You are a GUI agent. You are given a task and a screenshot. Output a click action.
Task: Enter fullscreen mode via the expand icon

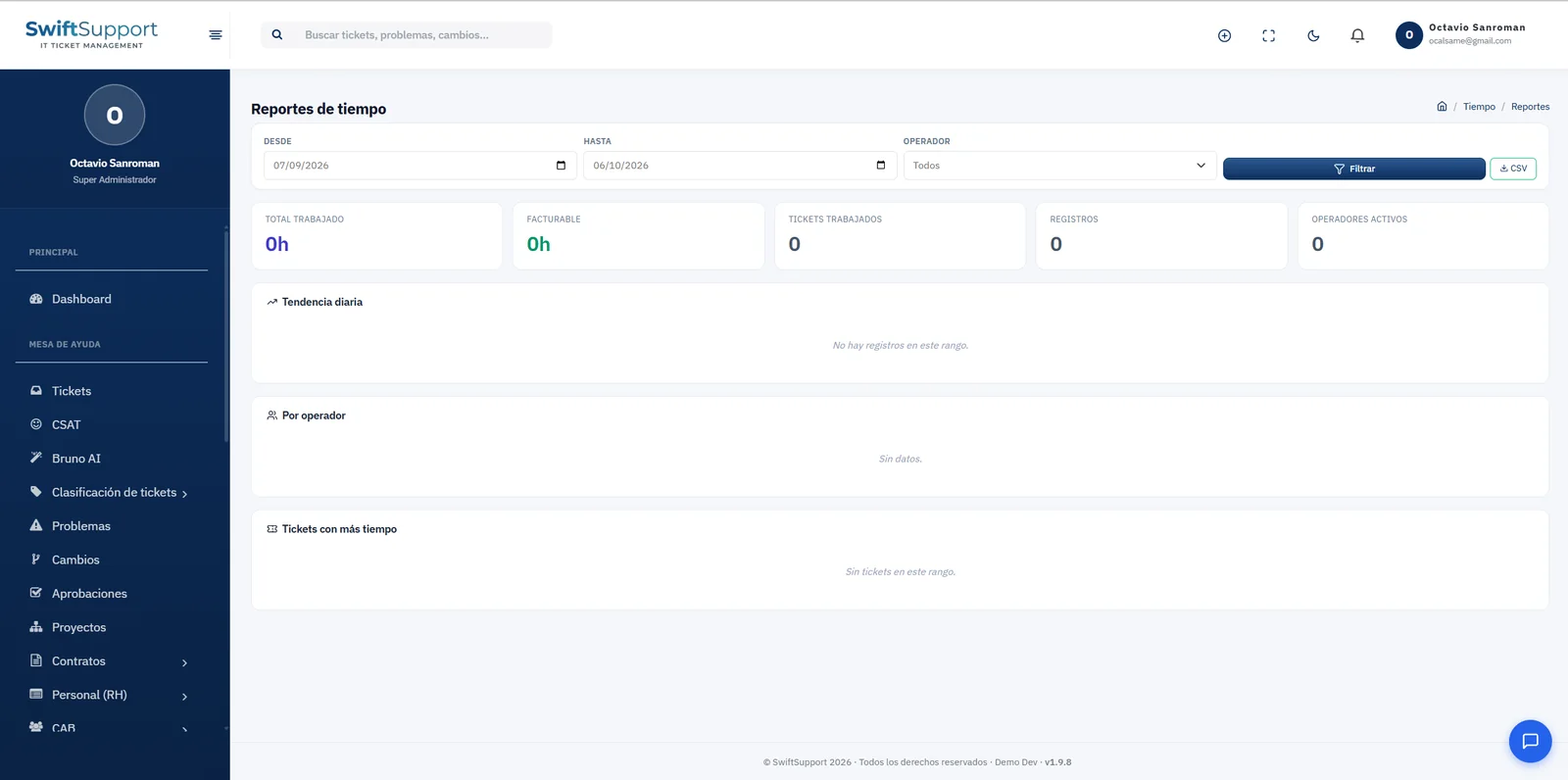[1268, 35]
